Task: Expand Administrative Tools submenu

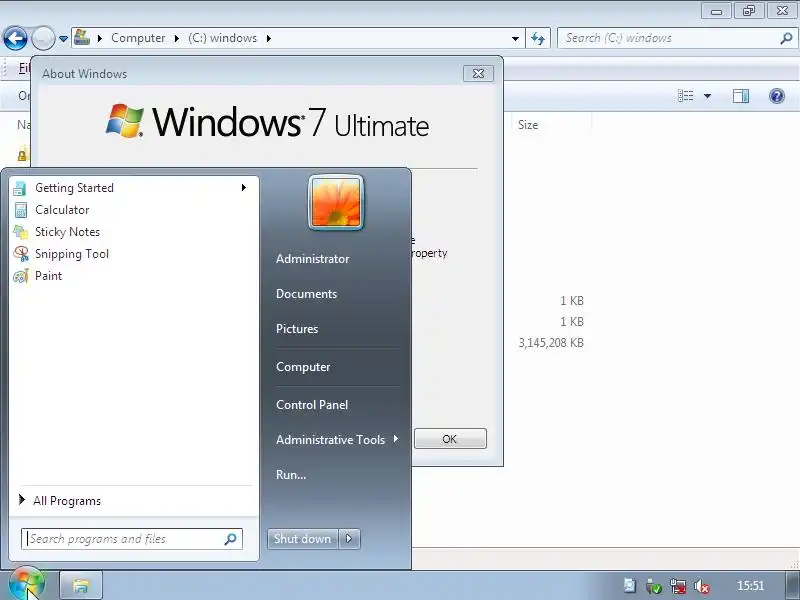Action: (336, 439)
